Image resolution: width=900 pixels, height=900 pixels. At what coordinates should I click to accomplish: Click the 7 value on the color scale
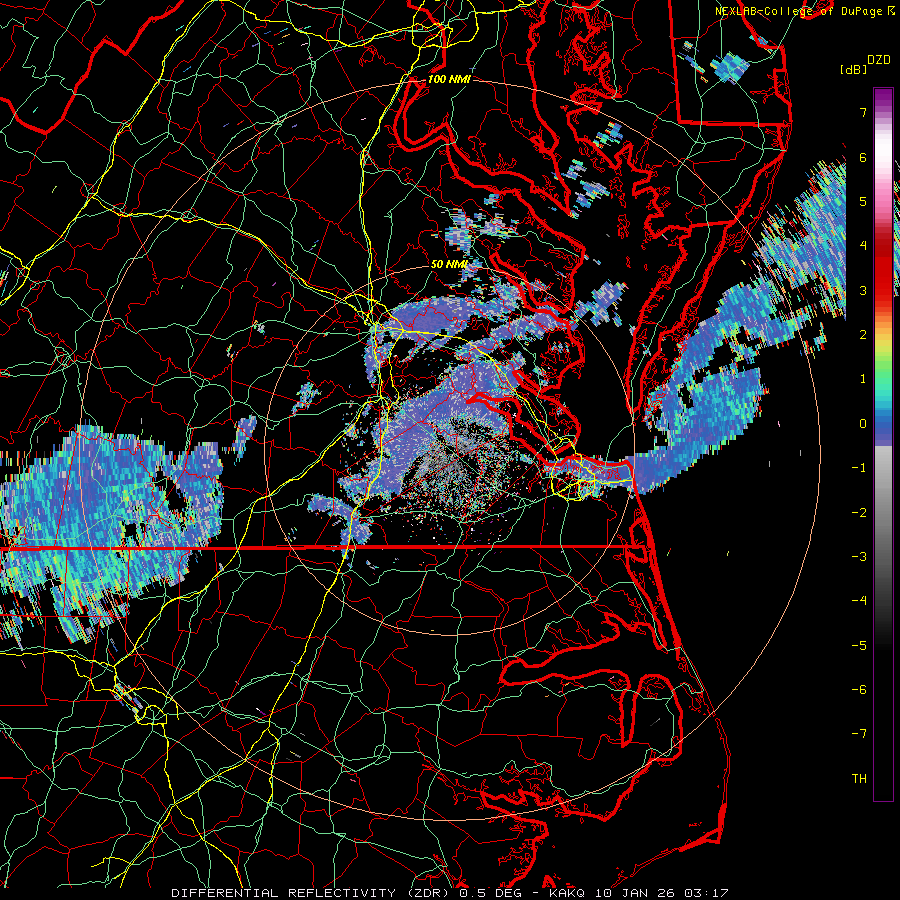pos(863,112)
